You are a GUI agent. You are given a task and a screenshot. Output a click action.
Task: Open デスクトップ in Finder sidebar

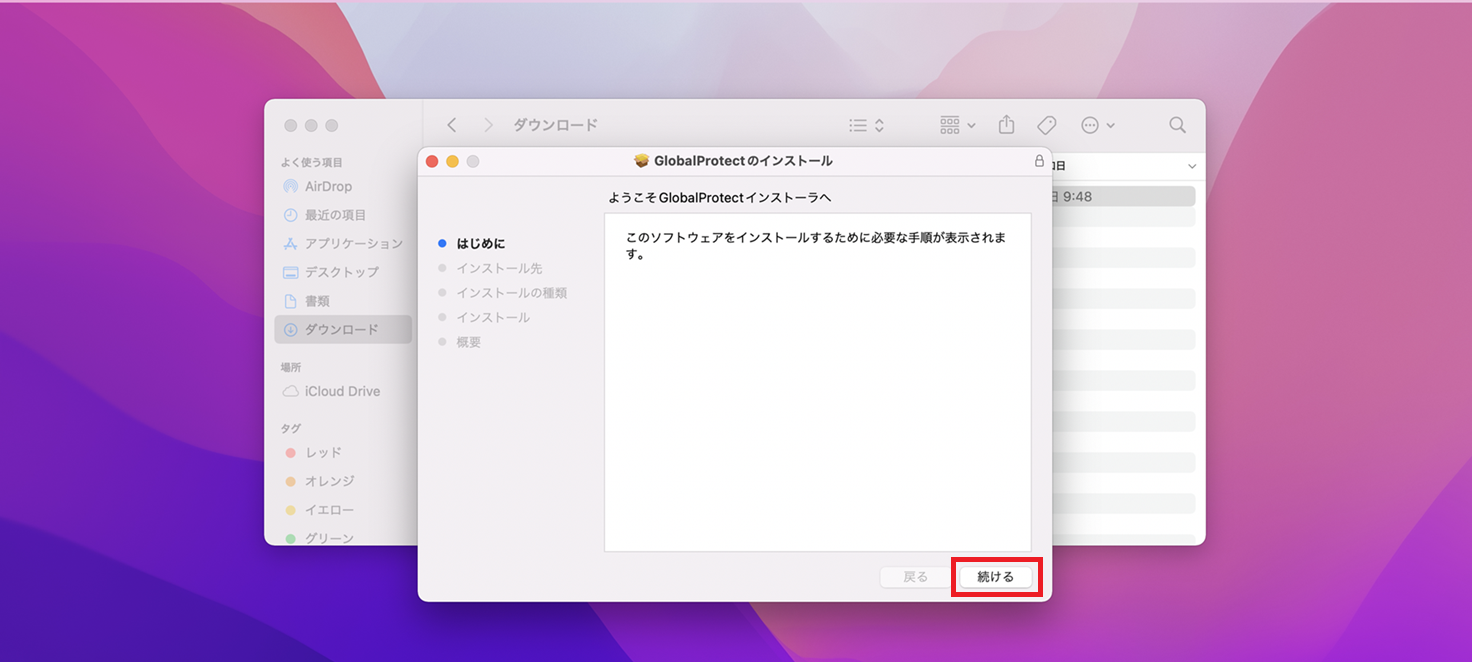point(343,272)
